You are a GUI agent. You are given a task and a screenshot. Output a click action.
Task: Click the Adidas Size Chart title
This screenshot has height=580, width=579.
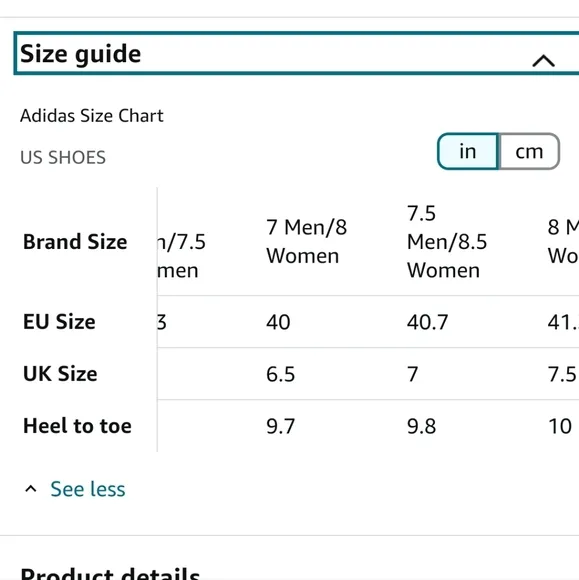tap(92, 116)
